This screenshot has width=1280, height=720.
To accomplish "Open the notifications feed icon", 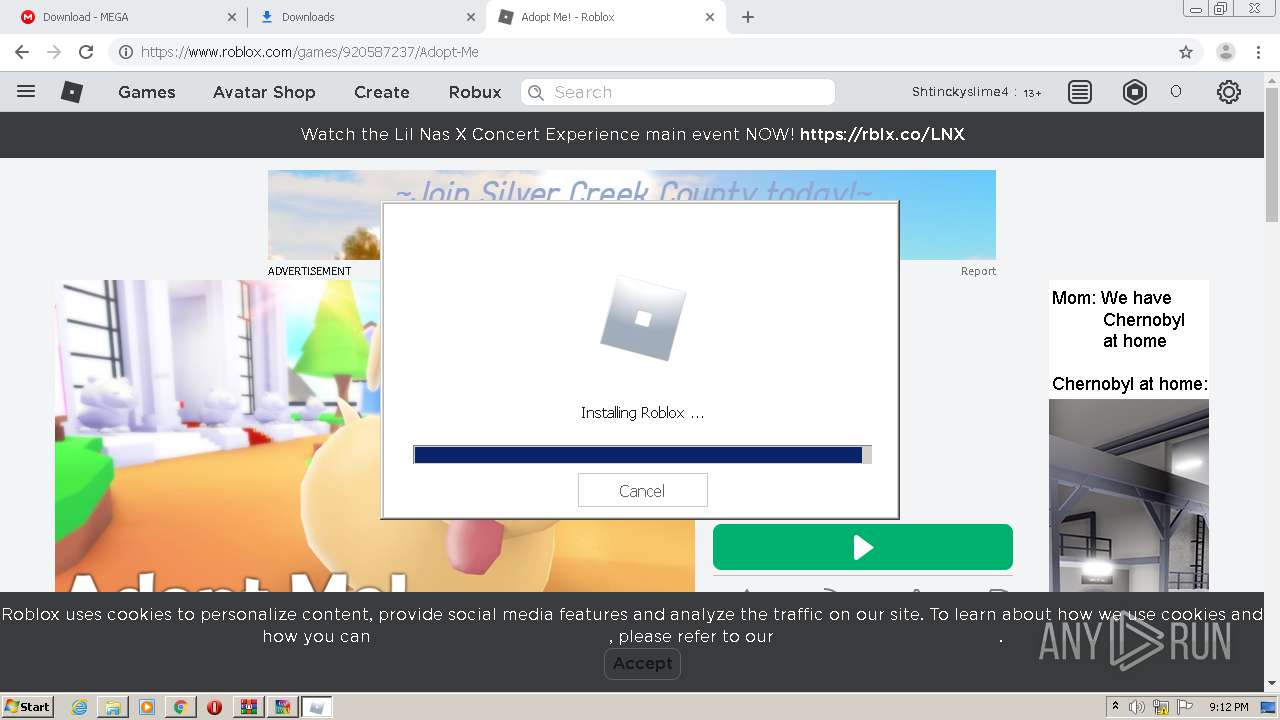I will [x=1080, y=92].
